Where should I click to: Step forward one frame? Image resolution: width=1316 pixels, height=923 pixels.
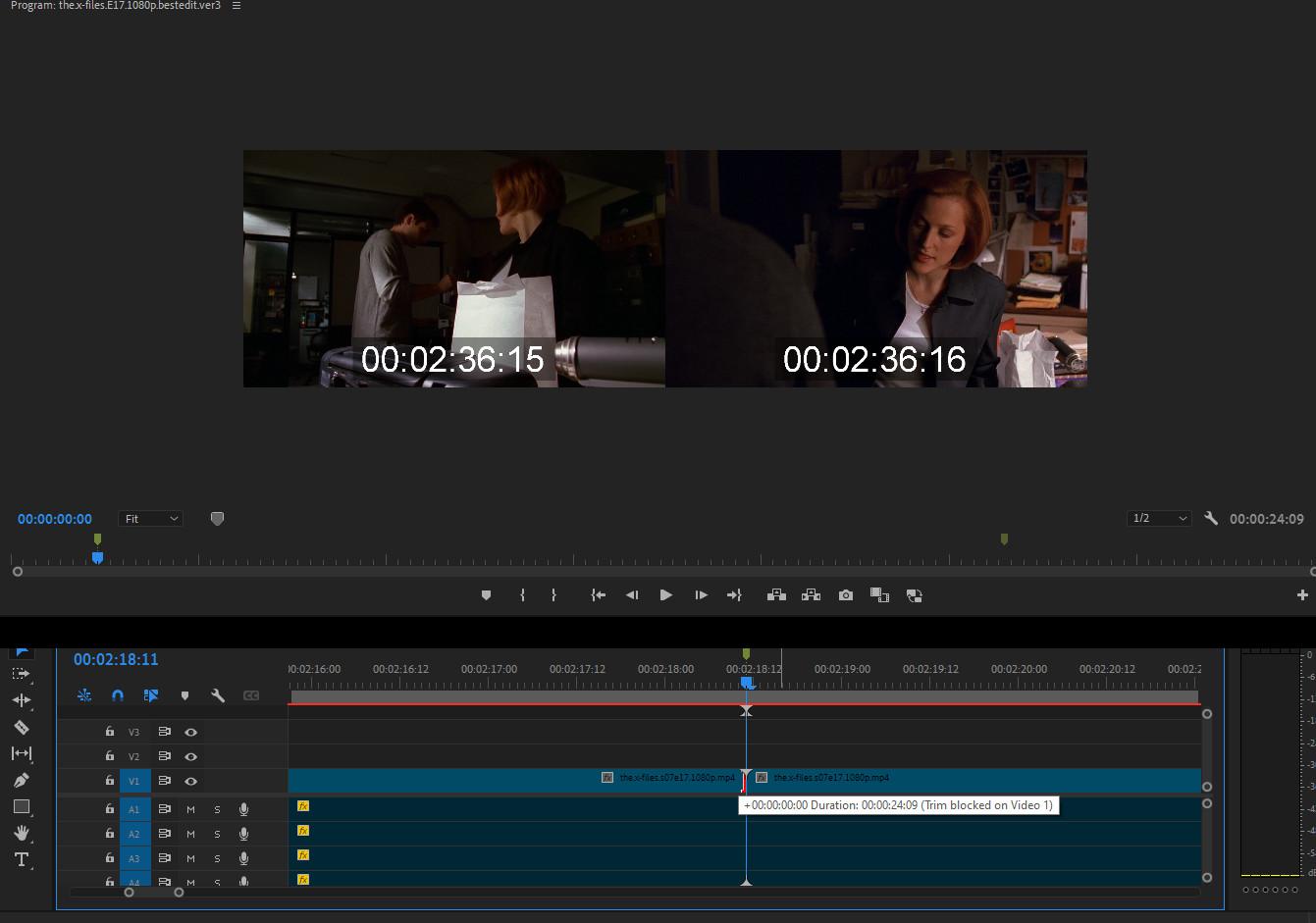pos(701,595)
